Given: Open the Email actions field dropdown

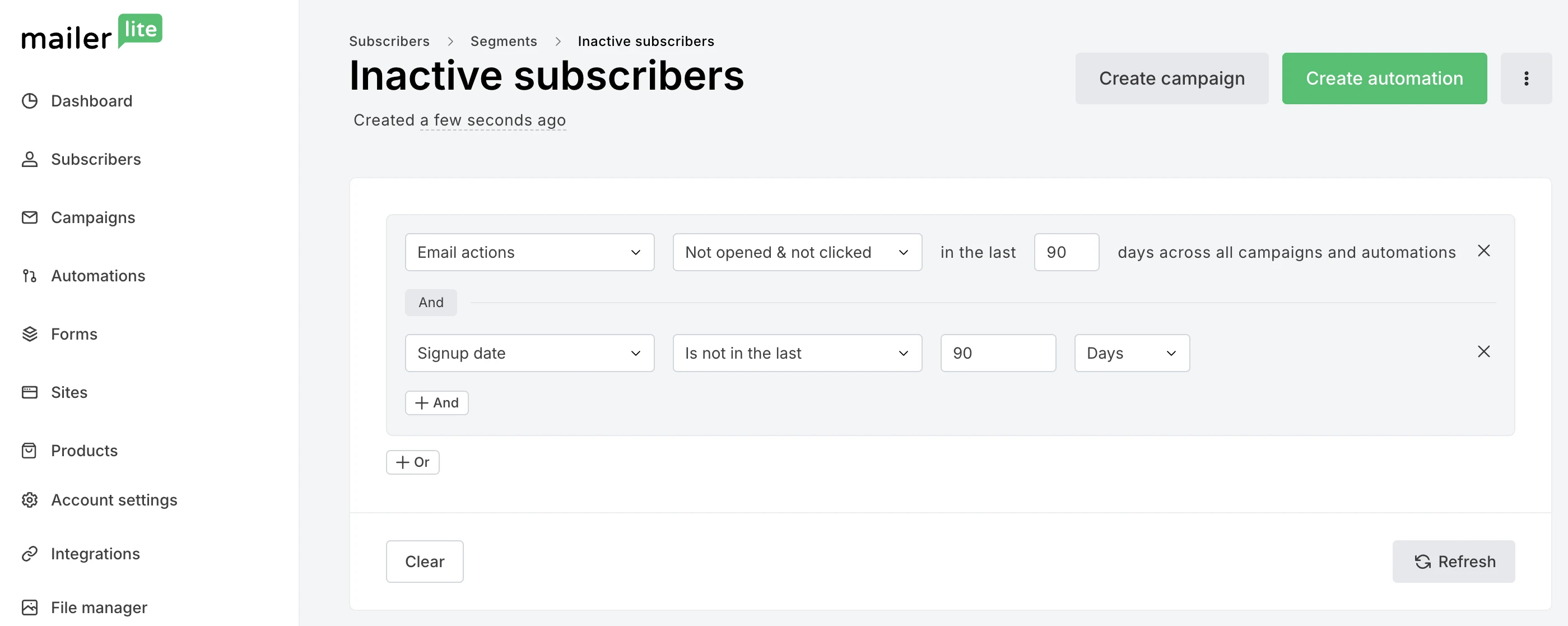Looking at the screenshot, I should pyautogui.click(x=529, y=252).
